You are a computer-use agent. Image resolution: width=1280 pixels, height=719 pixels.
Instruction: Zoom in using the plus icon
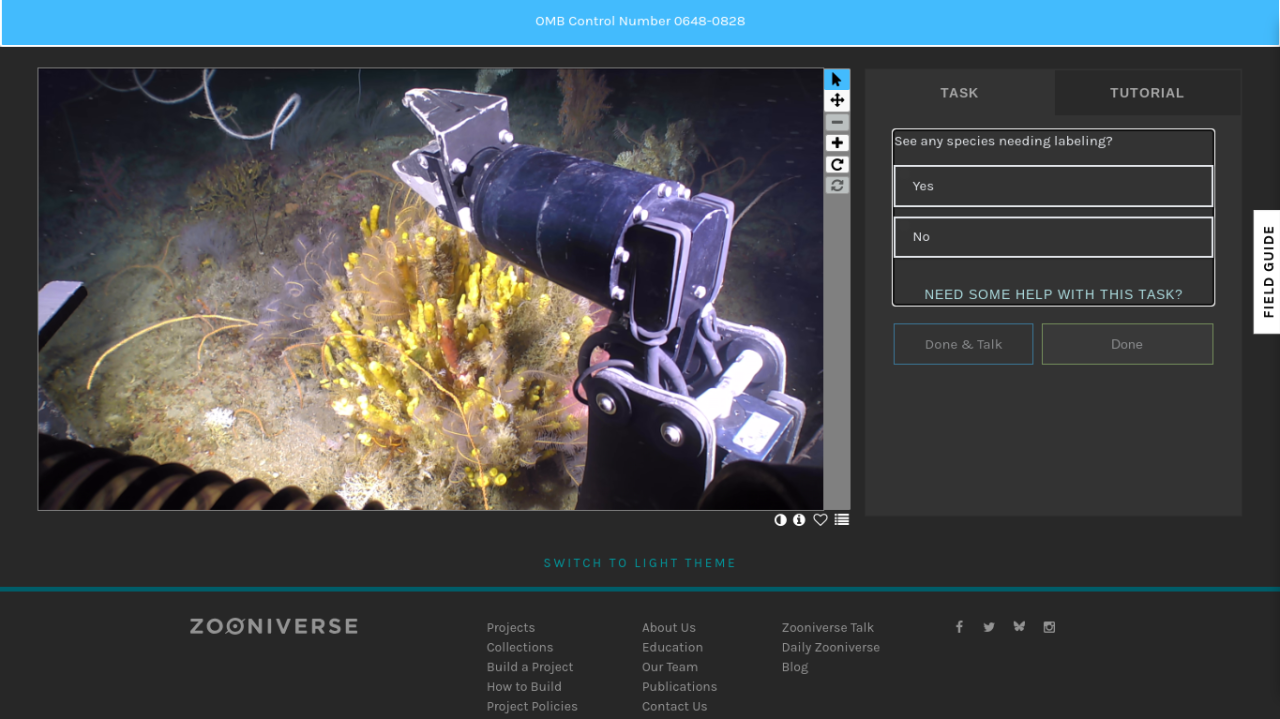837,143
